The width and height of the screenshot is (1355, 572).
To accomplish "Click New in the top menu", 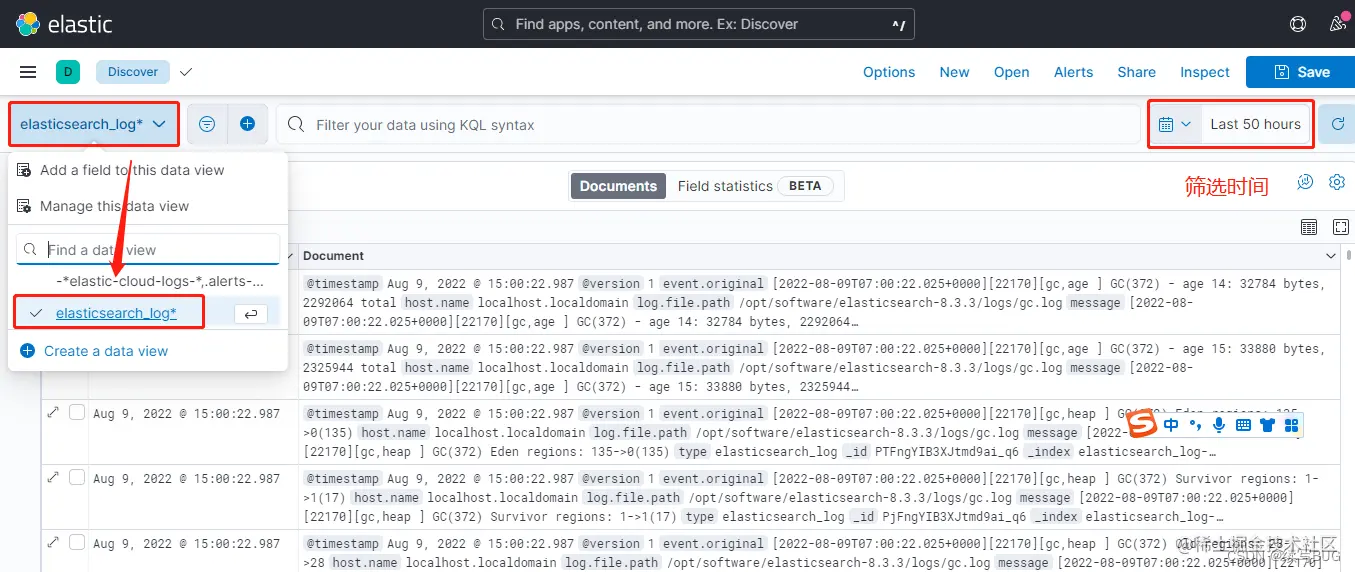I will pyautogui.click(x=954, y=72).
